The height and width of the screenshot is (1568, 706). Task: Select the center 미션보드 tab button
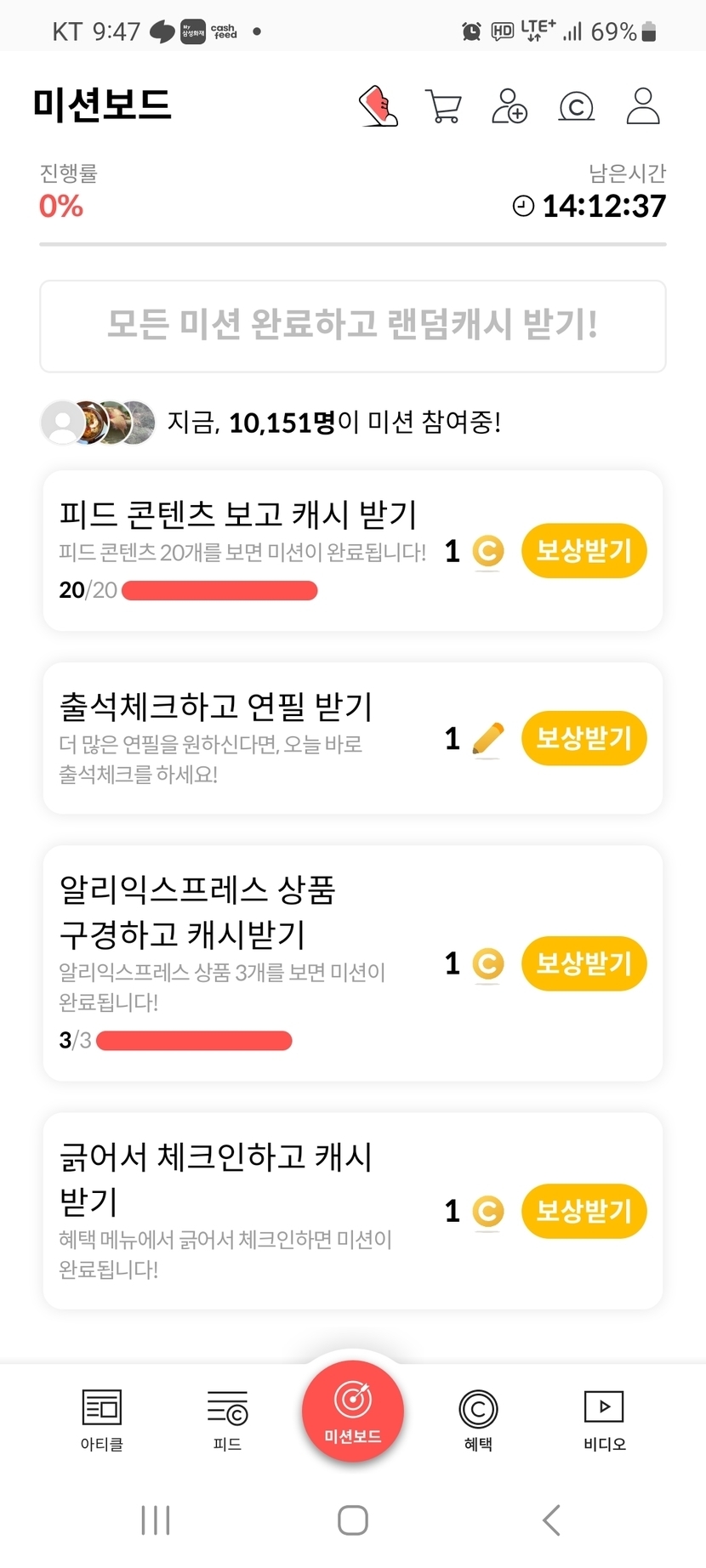pyautogui.click(x=353, y=1412)
